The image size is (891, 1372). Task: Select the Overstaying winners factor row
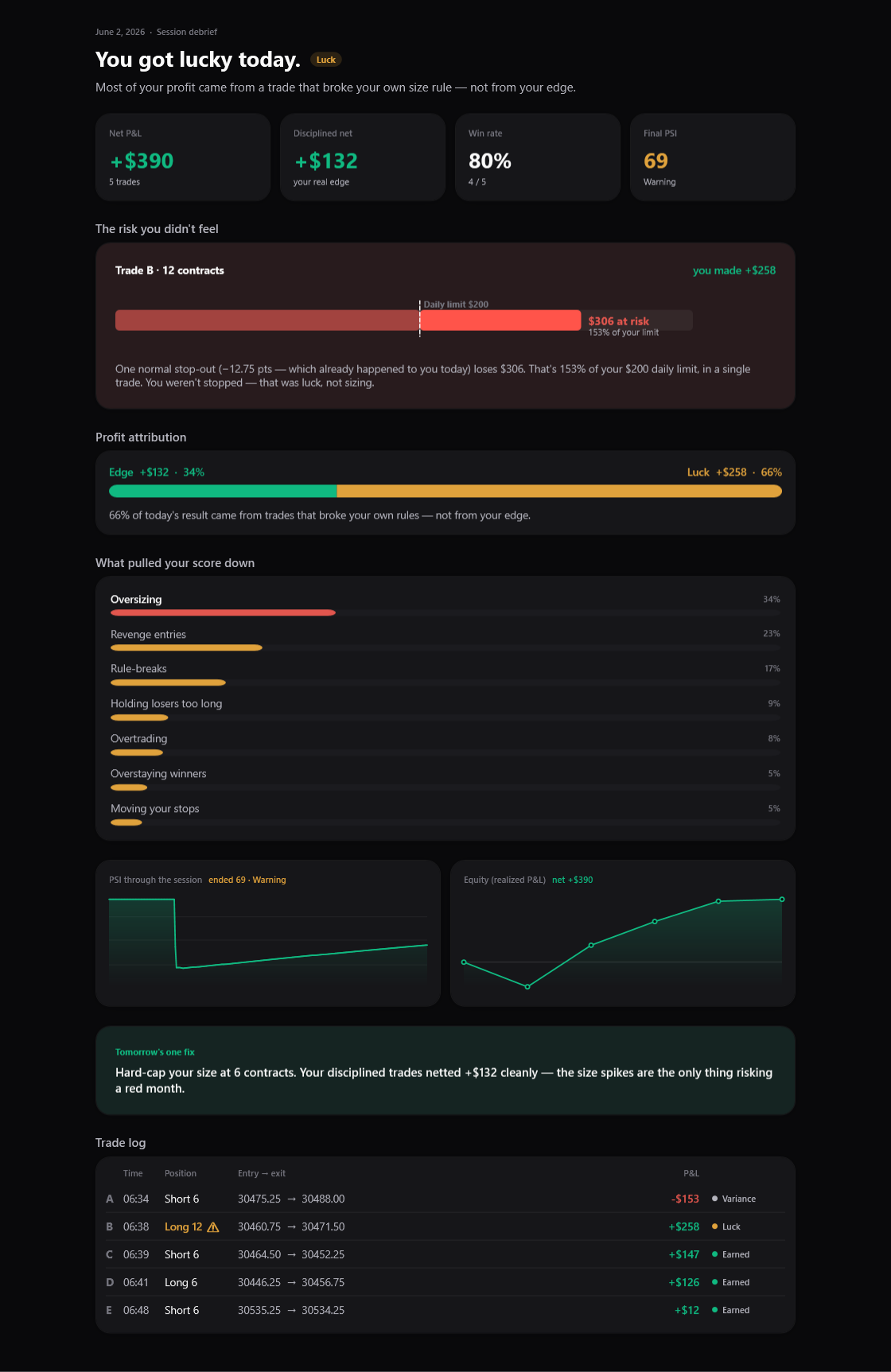point(445,780)
